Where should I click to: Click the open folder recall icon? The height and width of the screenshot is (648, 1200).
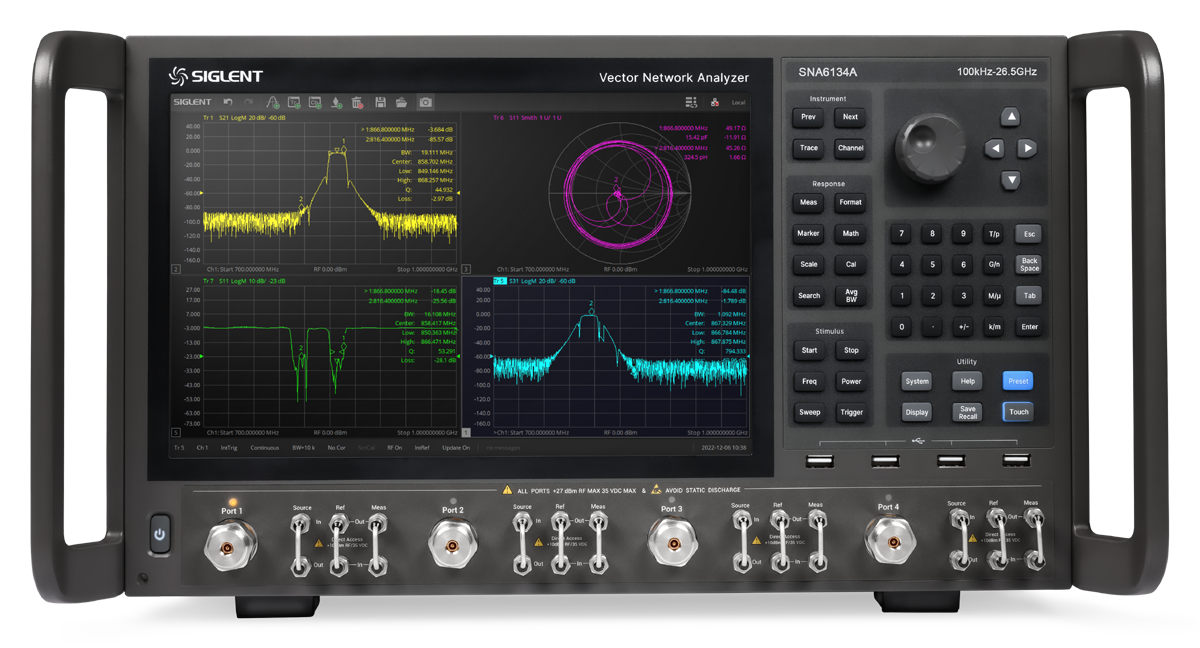click(x=401, y=102)
